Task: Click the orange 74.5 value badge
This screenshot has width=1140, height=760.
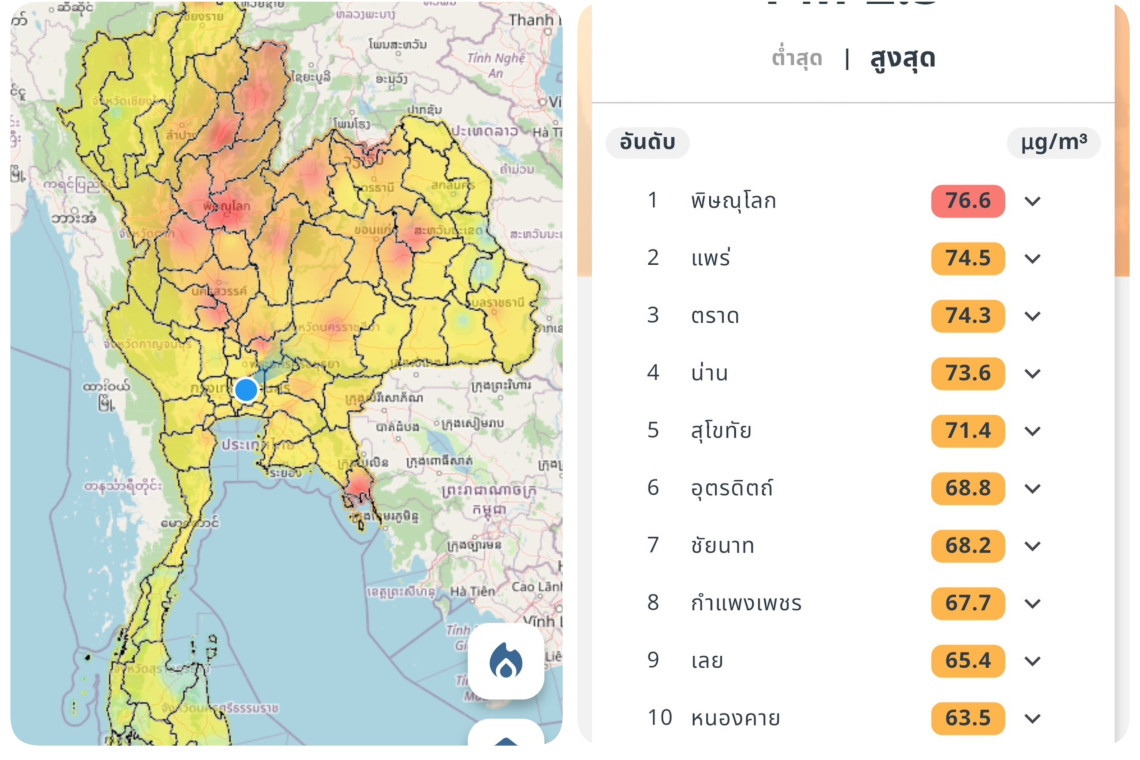Action: click(967, 259)
